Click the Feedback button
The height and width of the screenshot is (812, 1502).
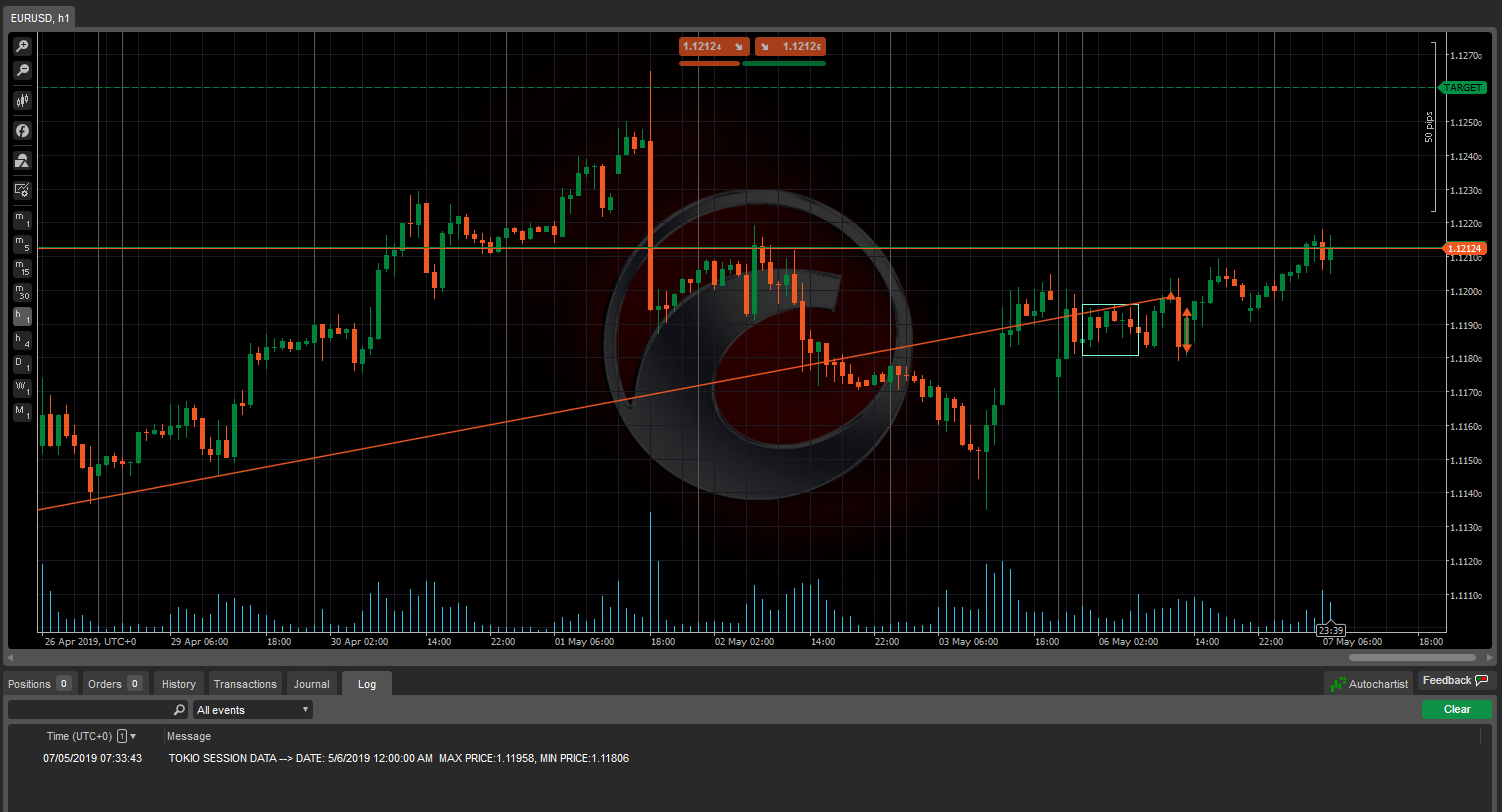[1455, 681]
